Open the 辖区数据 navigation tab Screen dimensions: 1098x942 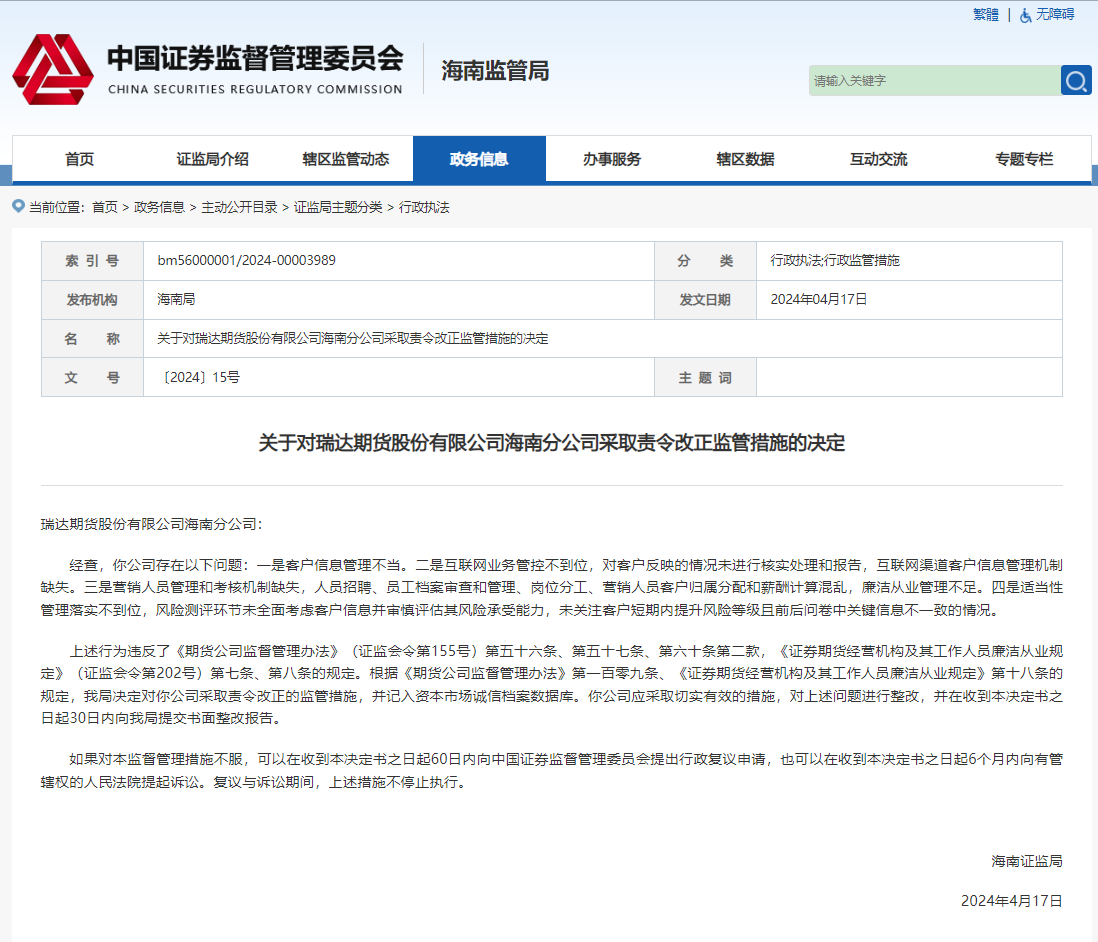(x=745, y=159)
